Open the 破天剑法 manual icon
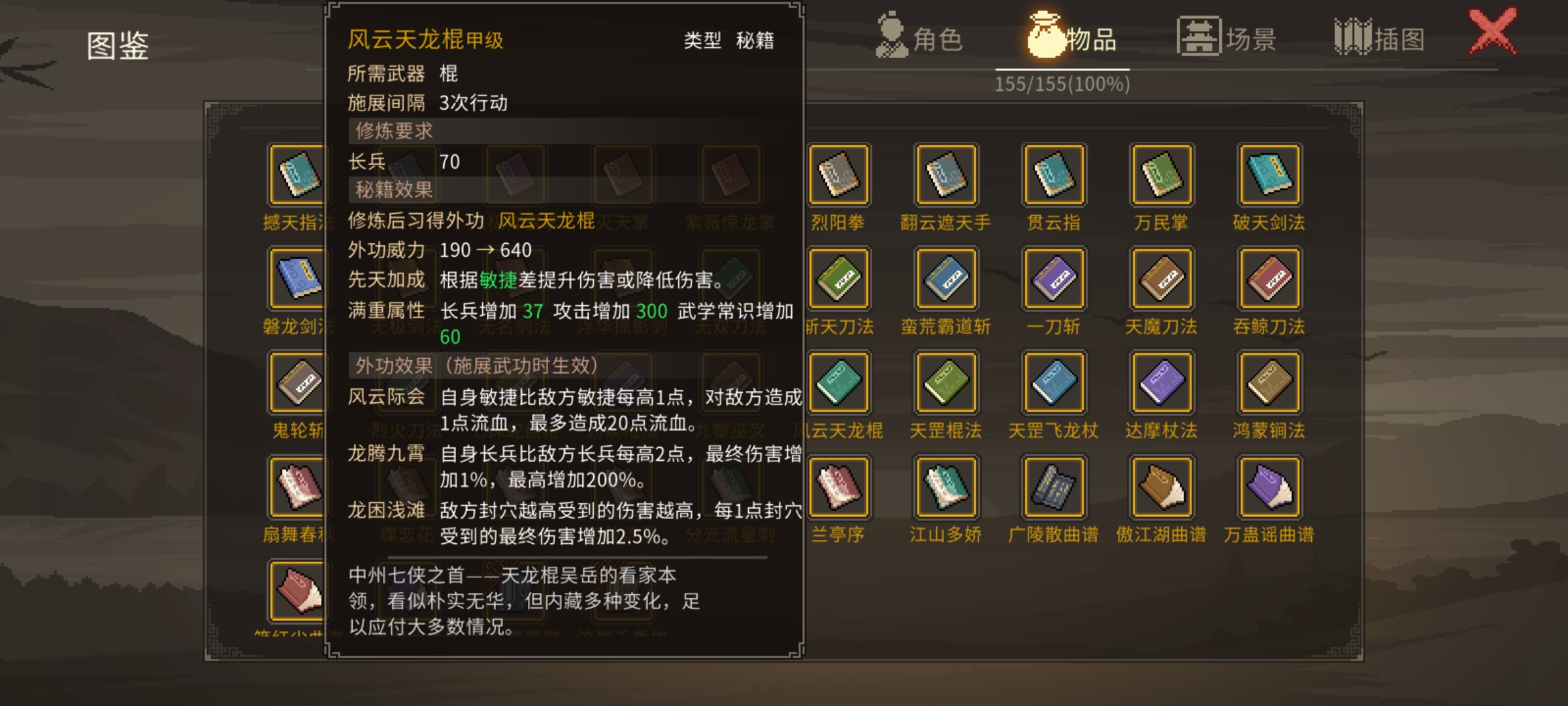This screenshot has width=1568, height=706. pyautogui.click(x=1269, y=175)
